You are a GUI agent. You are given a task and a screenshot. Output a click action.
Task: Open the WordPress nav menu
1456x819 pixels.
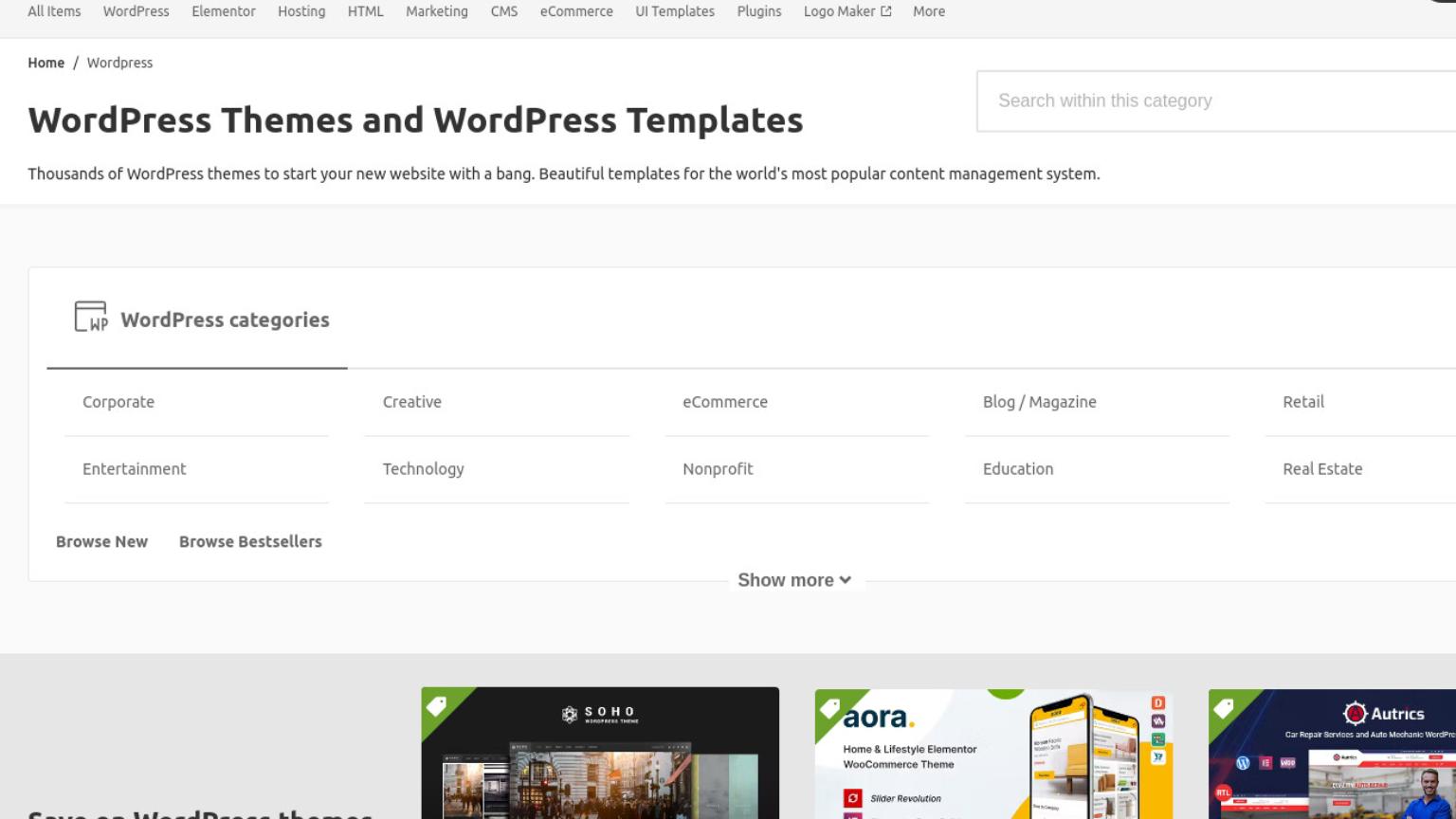(136, 11)
